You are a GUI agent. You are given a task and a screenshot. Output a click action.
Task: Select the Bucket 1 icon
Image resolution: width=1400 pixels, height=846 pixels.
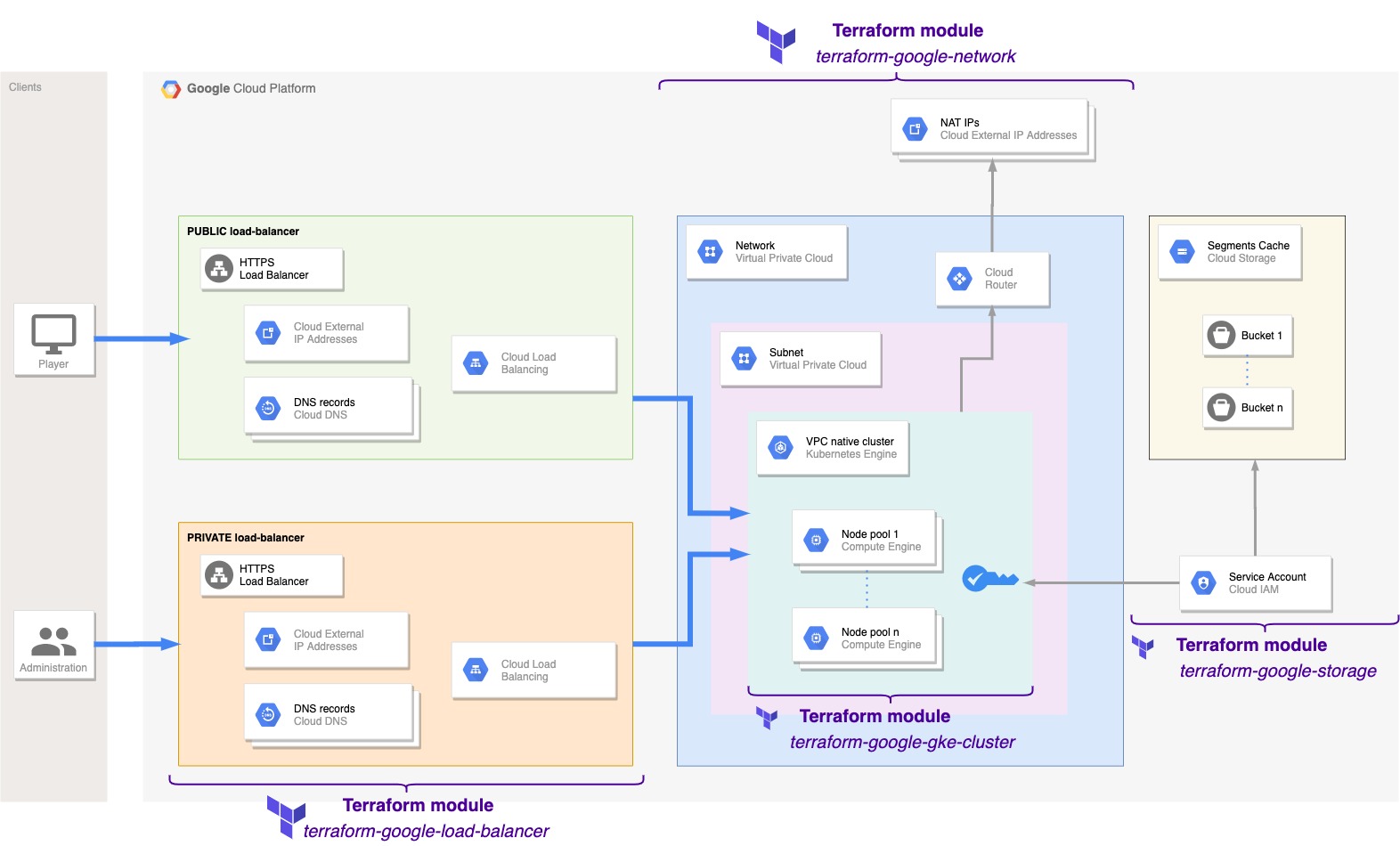pyautogui.click(x=1221, y=336)
